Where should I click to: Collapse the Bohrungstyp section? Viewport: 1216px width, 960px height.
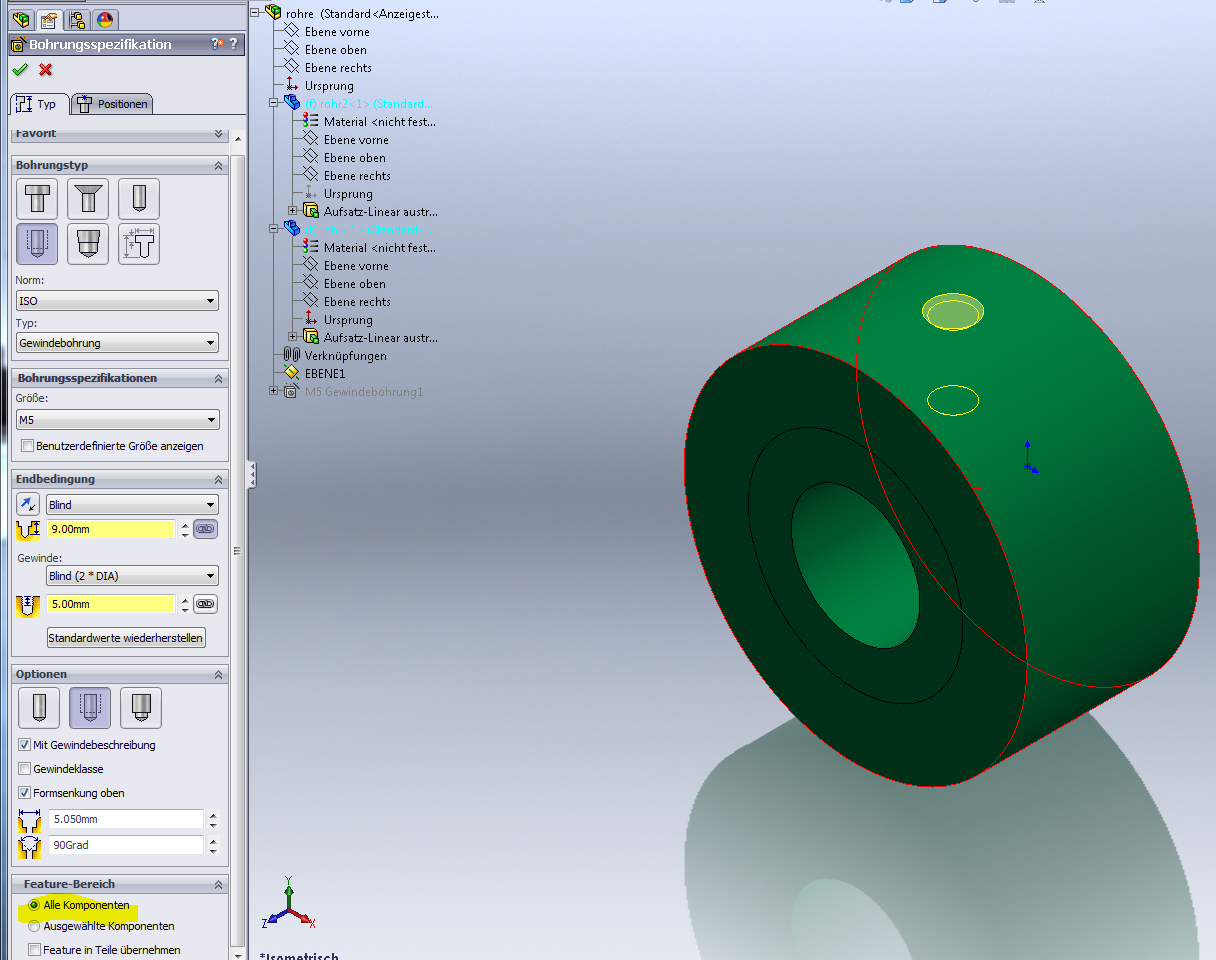point(218,166)
